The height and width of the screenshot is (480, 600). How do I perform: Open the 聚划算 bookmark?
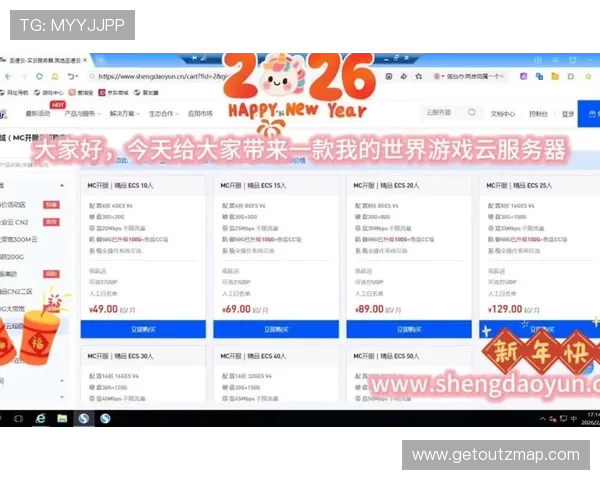click(146, 93)
